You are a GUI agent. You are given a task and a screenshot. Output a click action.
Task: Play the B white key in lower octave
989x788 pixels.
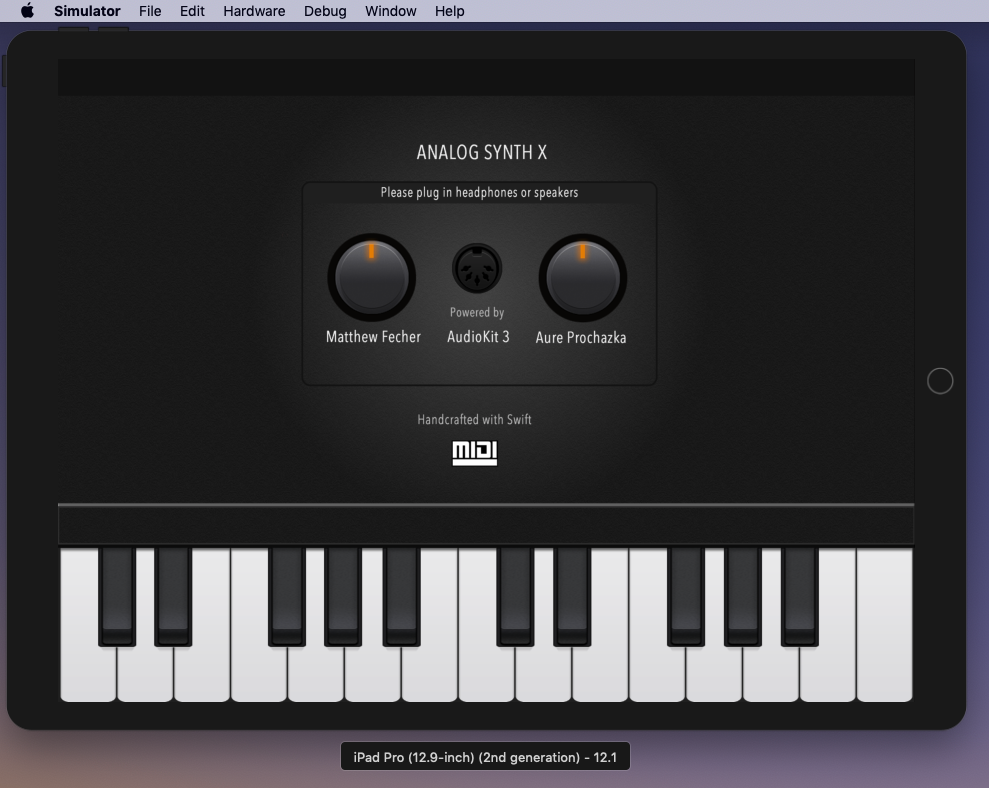pyautogui.click(x=430, y=672)
